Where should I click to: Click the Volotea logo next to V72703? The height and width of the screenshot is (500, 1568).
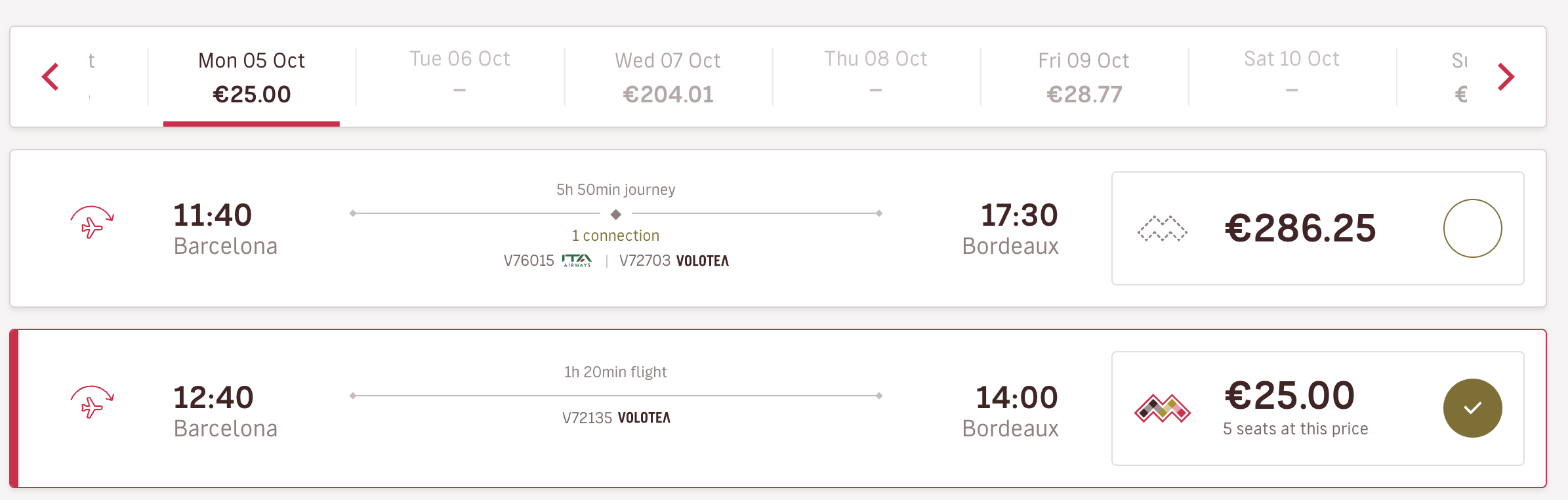(702, 261)
